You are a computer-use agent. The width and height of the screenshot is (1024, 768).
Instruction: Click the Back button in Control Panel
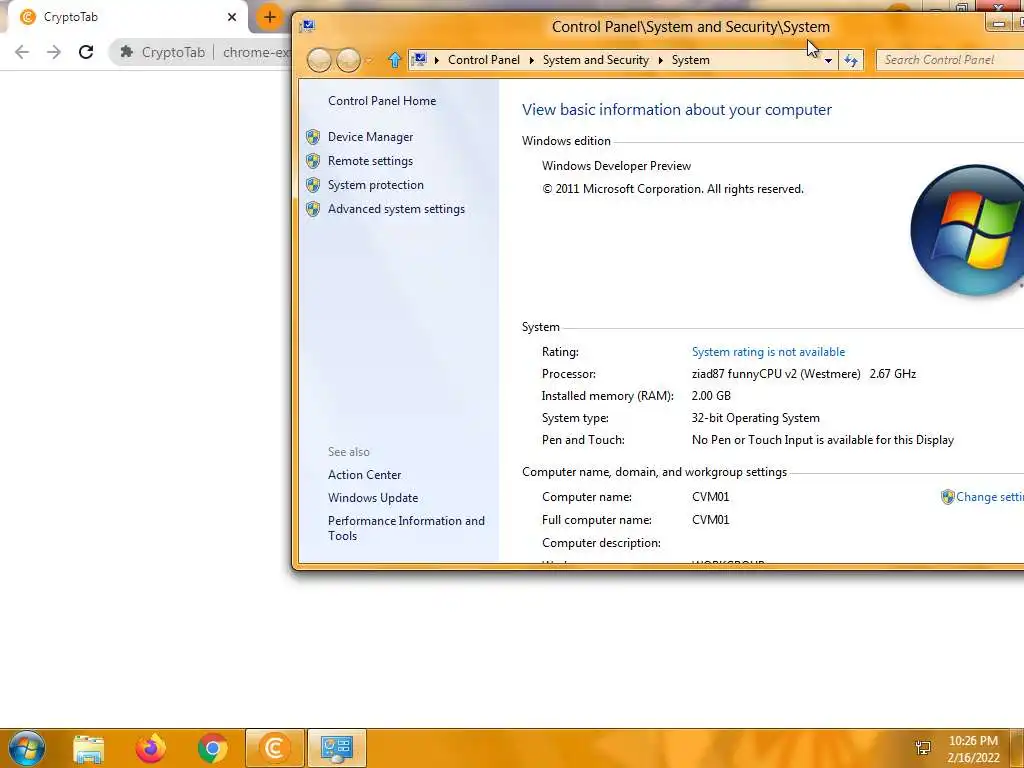[319, 60]
